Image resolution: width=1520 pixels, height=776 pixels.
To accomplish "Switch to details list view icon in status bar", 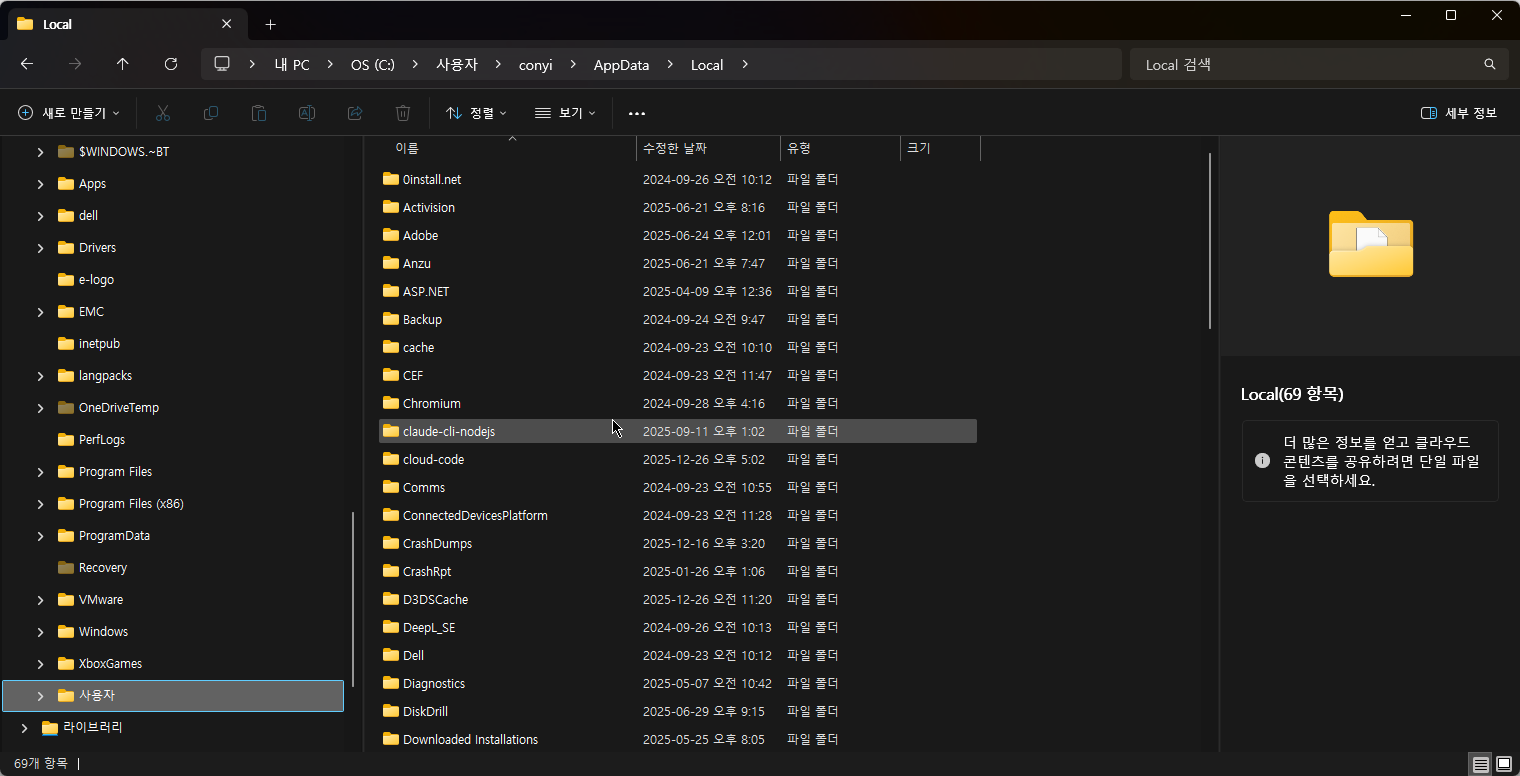I will pyautogui.click(x=1481, y=765).
